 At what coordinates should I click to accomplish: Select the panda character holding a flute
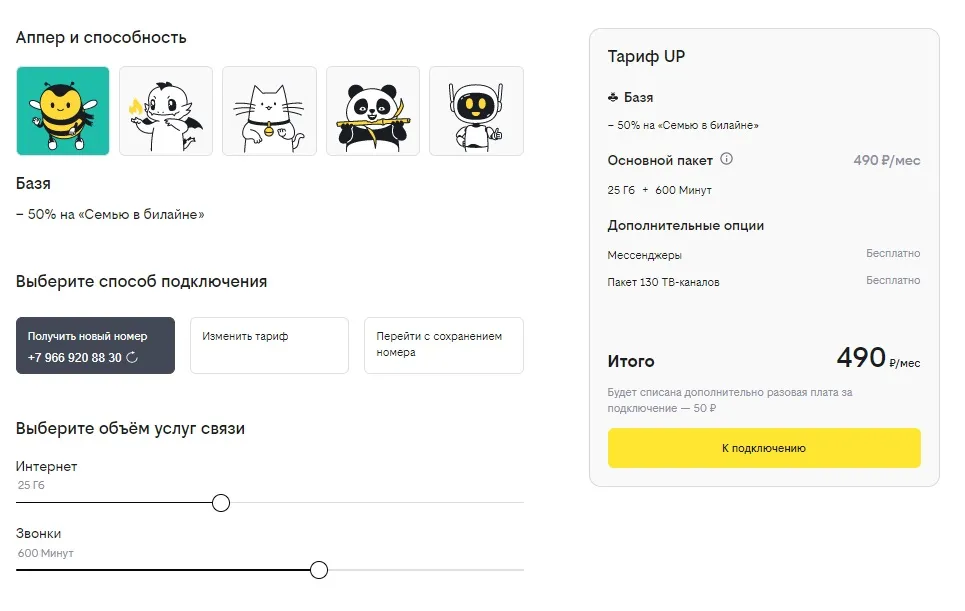click(x=373, y=111)
